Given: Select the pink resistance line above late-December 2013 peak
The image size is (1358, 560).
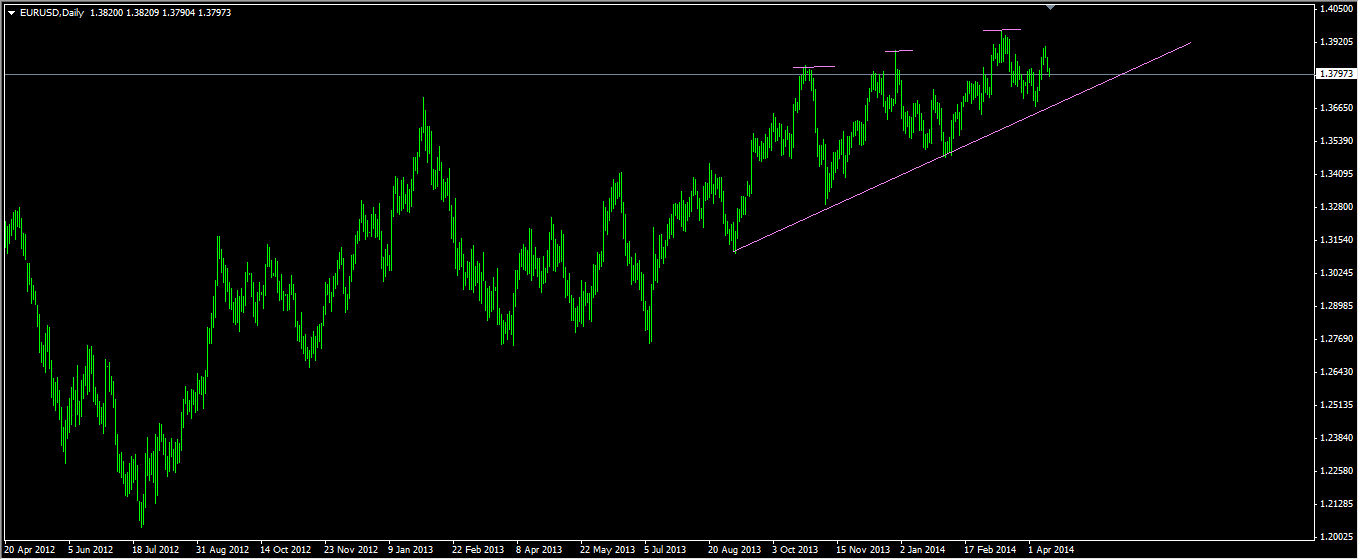Looking at the screenshot, I should 899,51.
